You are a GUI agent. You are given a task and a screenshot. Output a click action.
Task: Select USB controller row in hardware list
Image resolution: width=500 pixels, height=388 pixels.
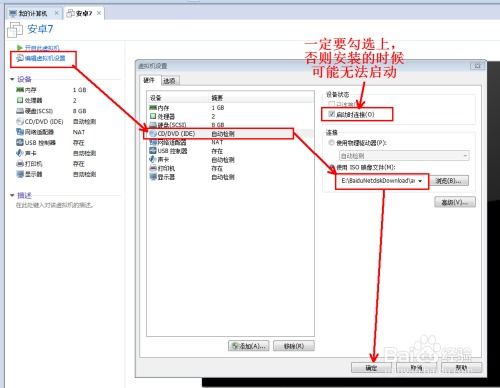[230, 151]
